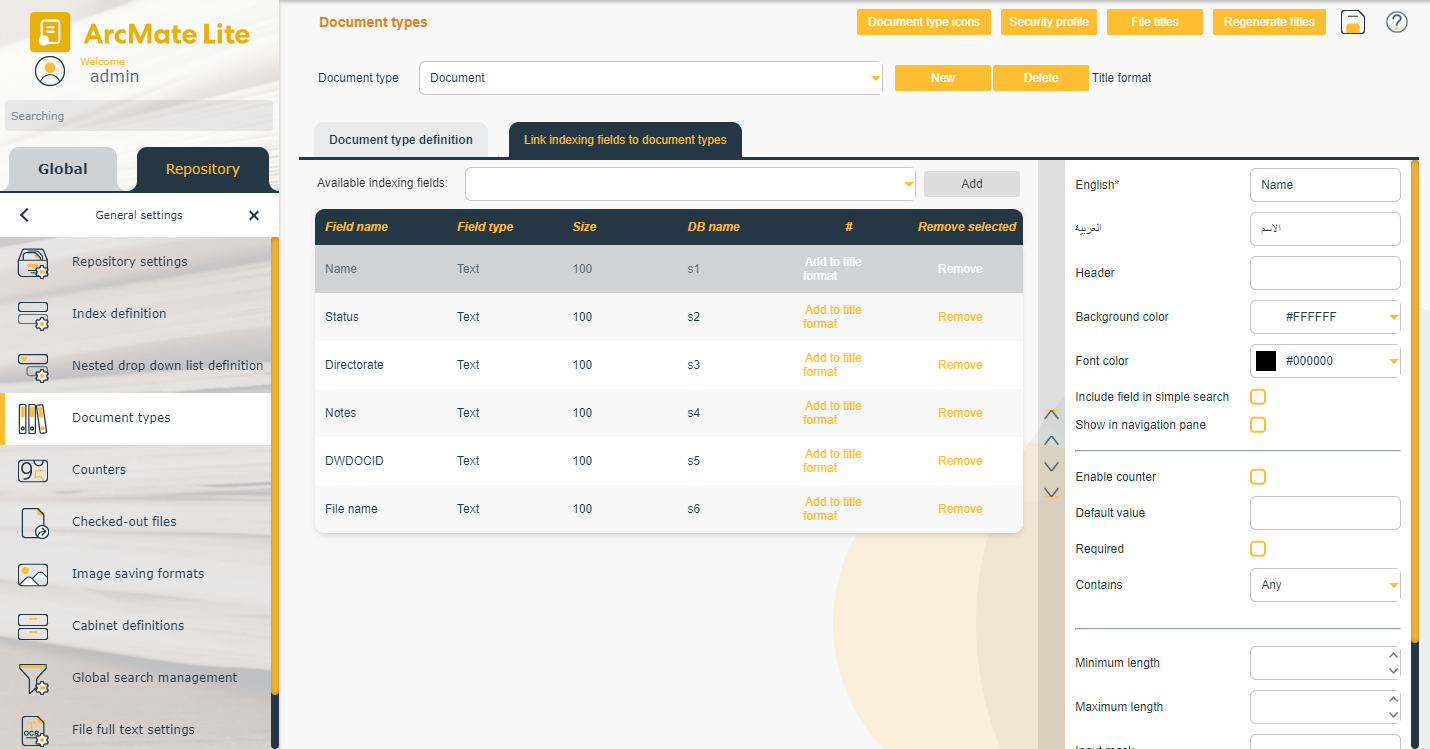Viewport: 1430px width, 749px height.
Task: Open the help question mark icon
Action: point(1397,22)
